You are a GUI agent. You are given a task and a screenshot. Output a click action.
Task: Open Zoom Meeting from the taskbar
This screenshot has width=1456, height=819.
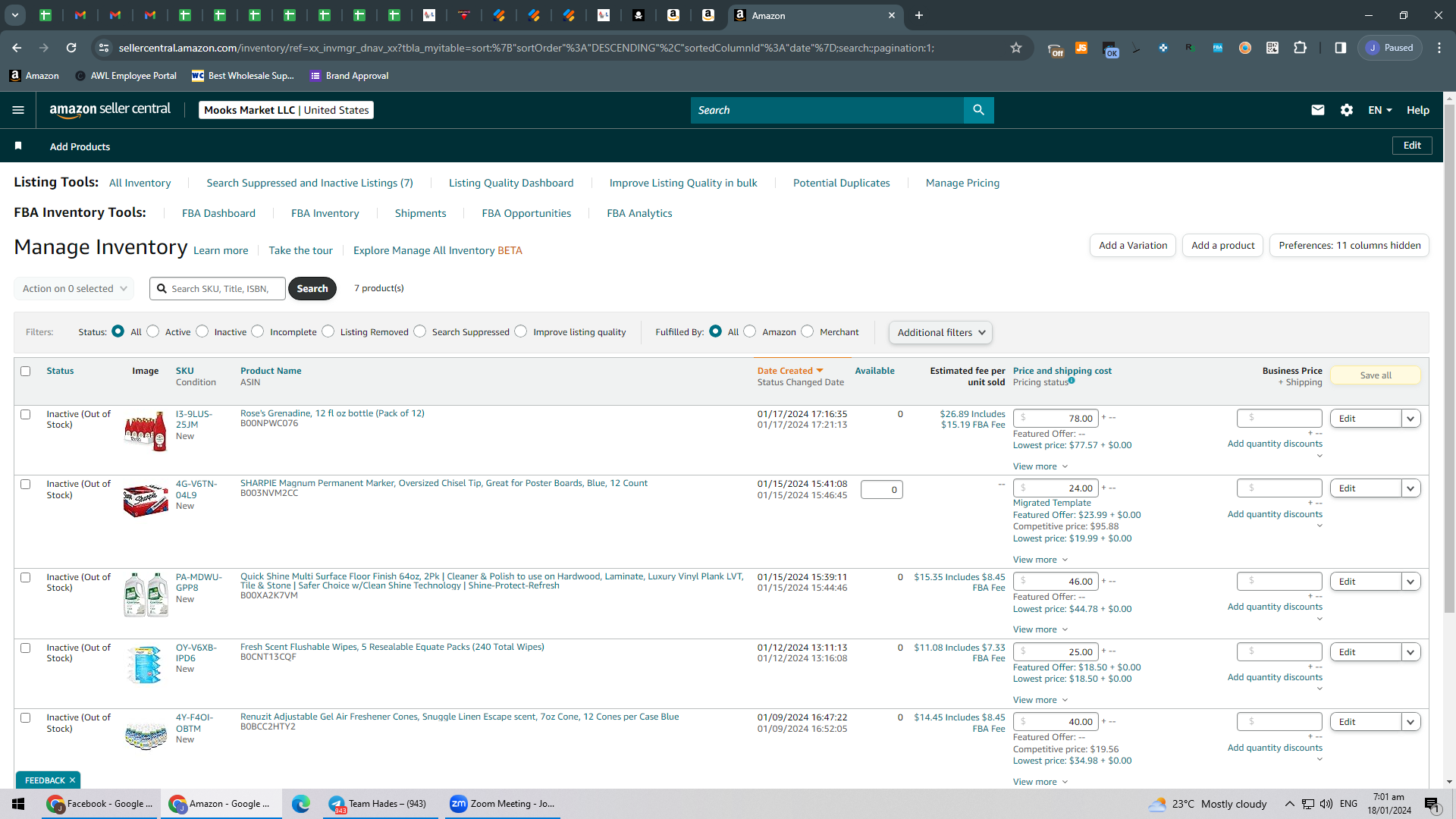[503, 804]
